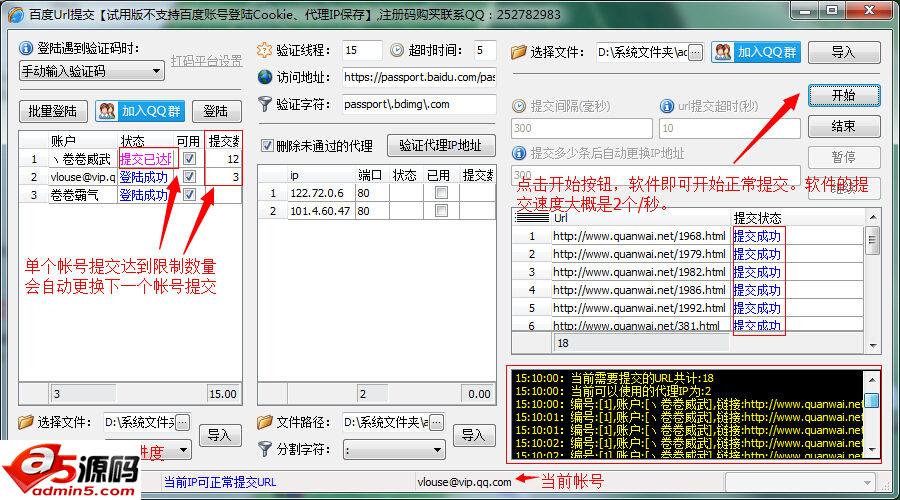This screenshot has height=500, width=900.
Task: Click the funnel icon beside 分割字符
Action: (x=265, y=449)
